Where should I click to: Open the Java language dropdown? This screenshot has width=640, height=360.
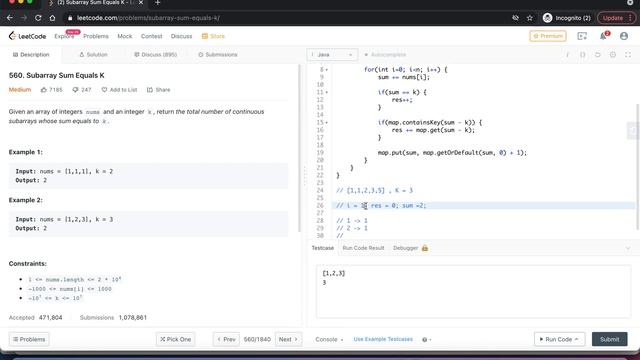pos(332,55)
